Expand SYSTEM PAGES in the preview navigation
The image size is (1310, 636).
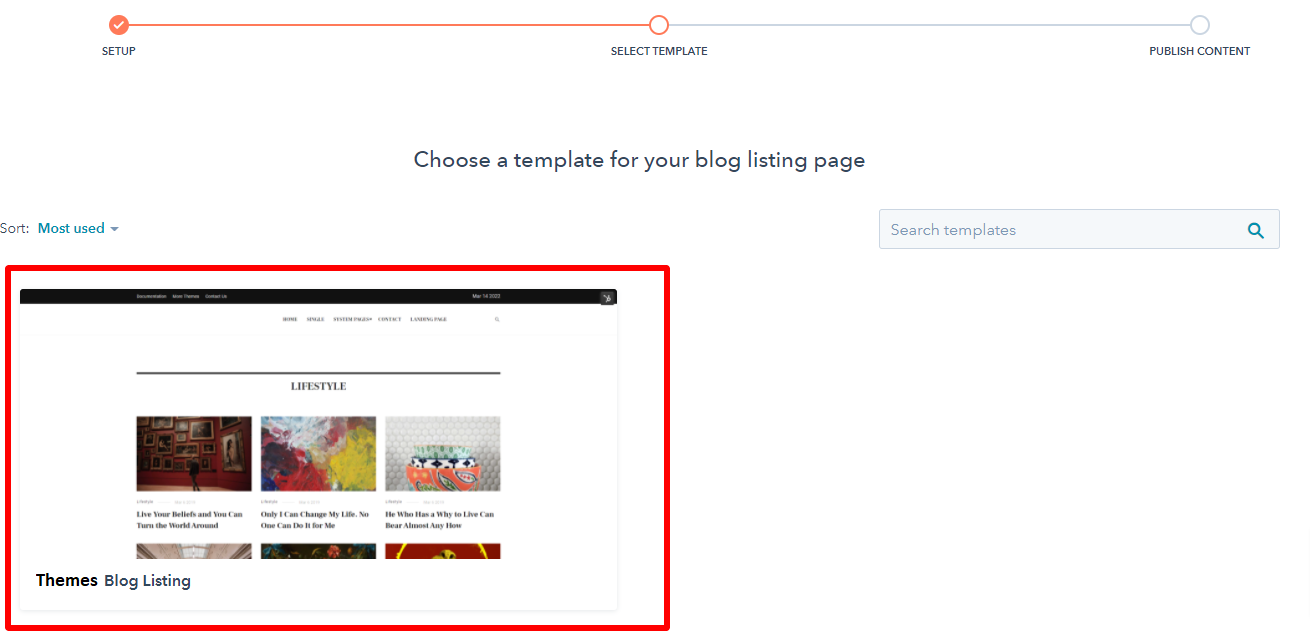[352, 319]
